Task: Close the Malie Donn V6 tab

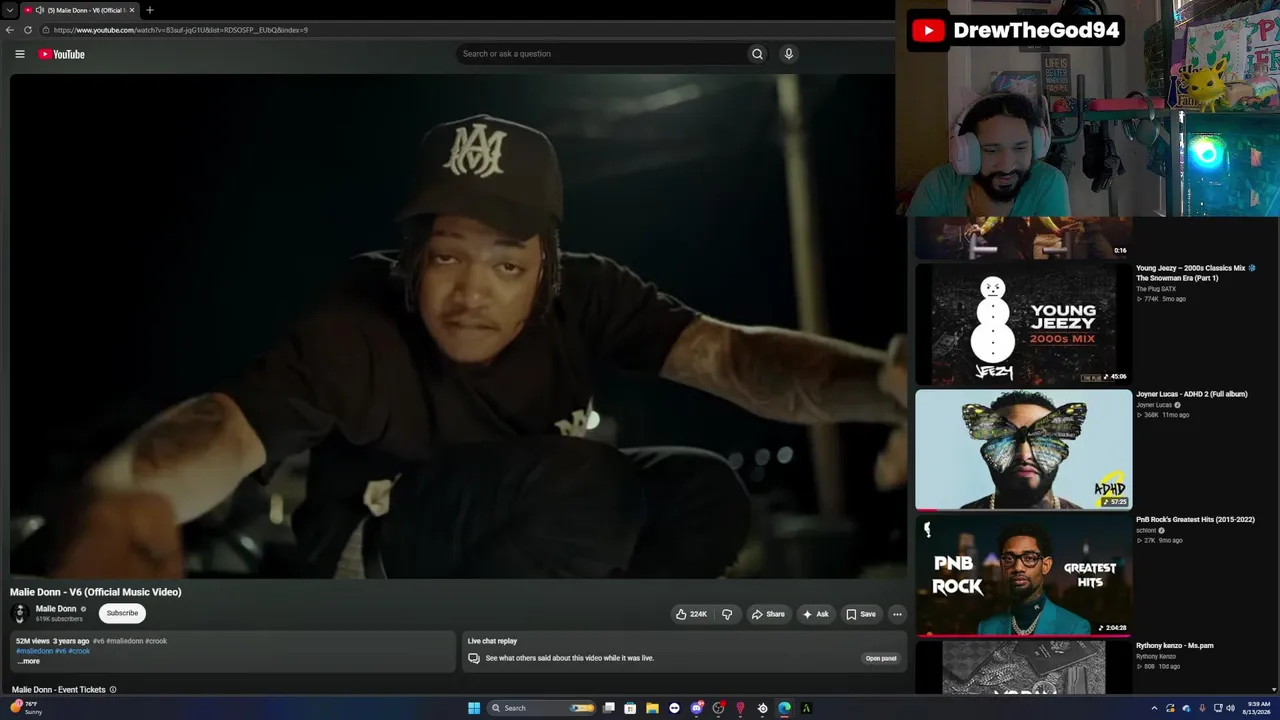Action: [x=132, y=10]
